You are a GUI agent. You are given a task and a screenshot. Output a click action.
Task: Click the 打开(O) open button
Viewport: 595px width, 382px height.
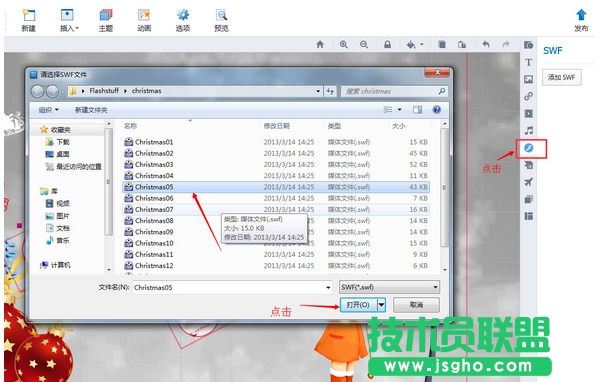[x=358, y=305]
